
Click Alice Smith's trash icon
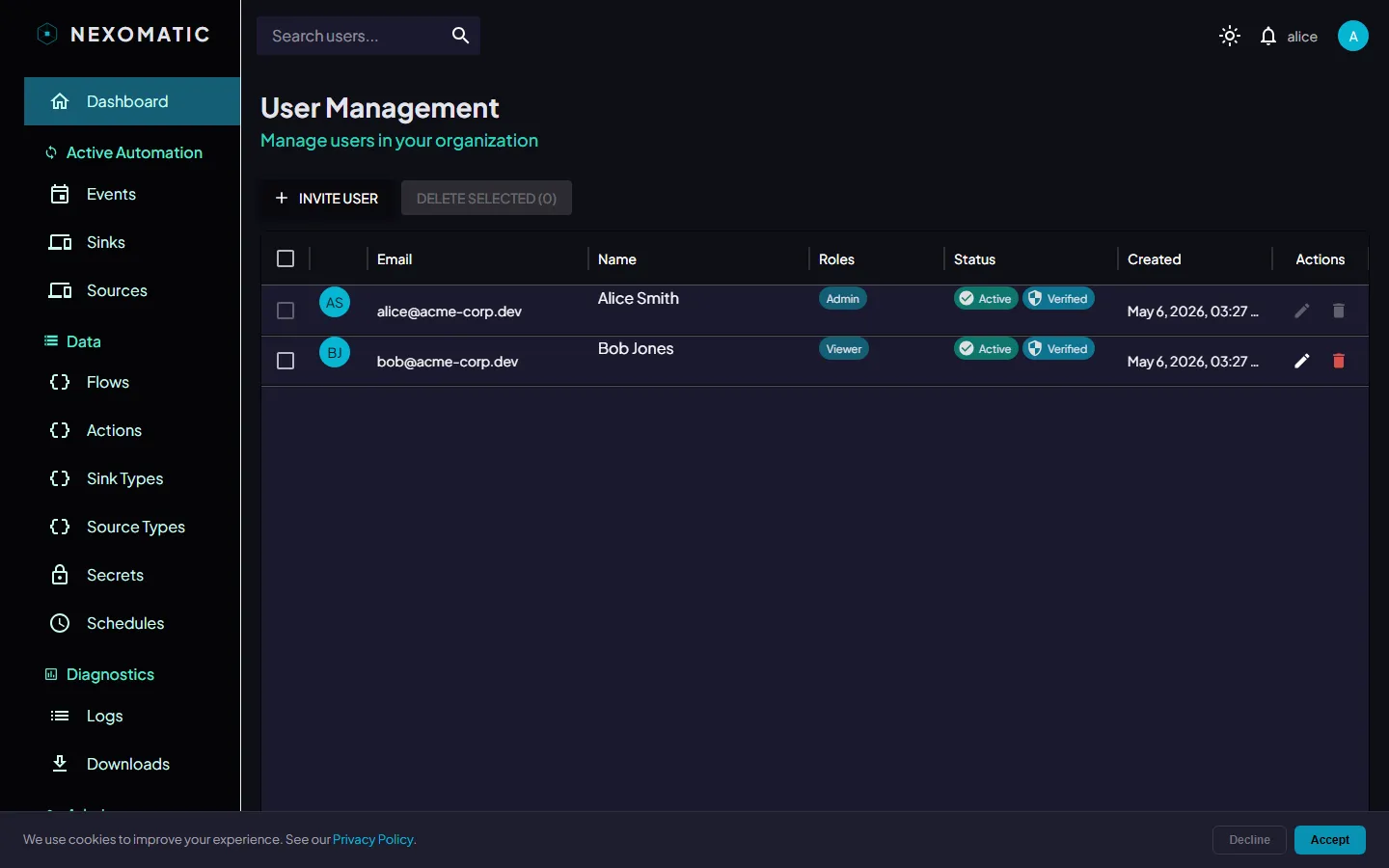point(1339,311)
